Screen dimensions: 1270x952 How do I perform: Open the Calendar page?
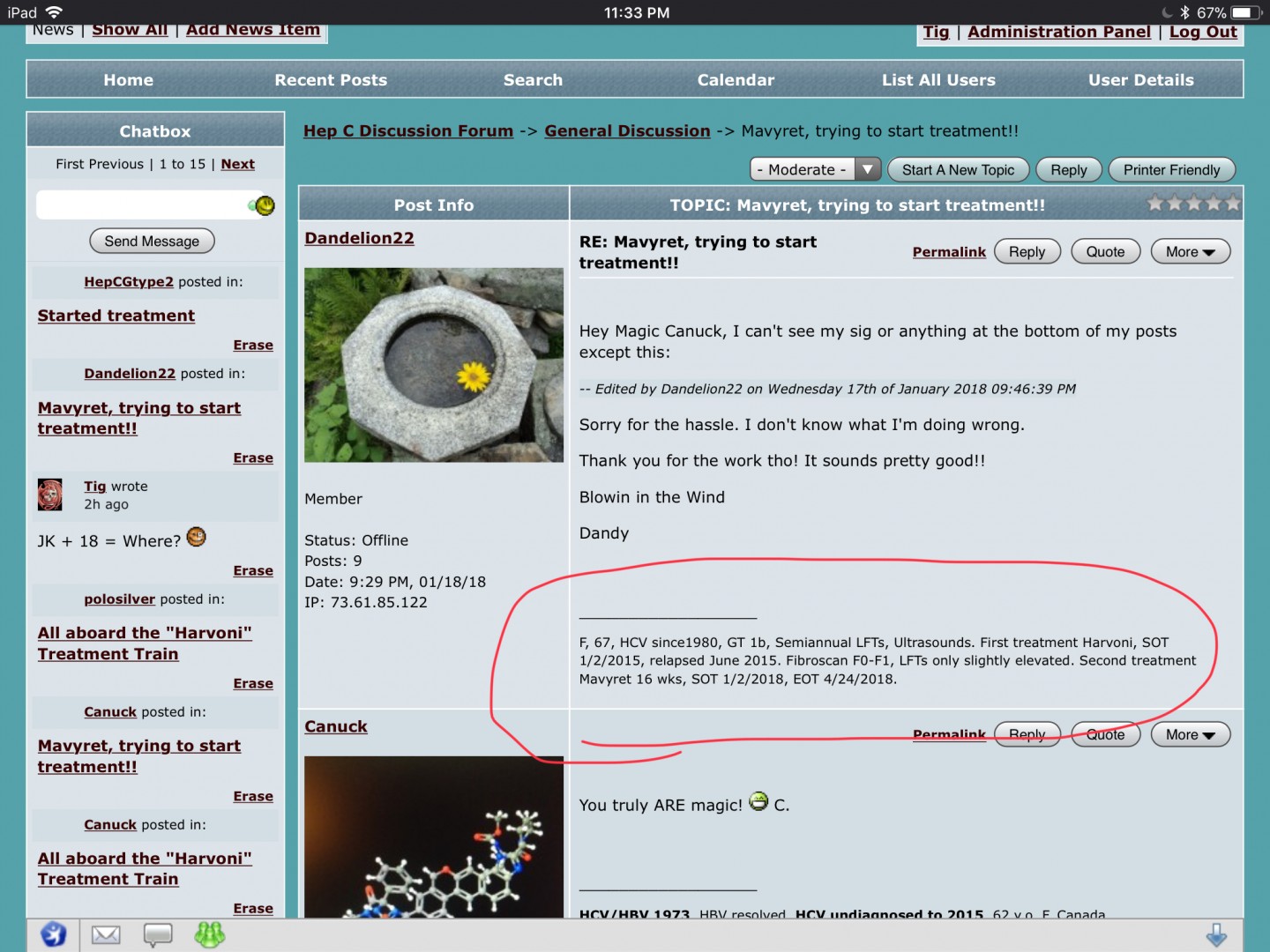coord(736,80)
